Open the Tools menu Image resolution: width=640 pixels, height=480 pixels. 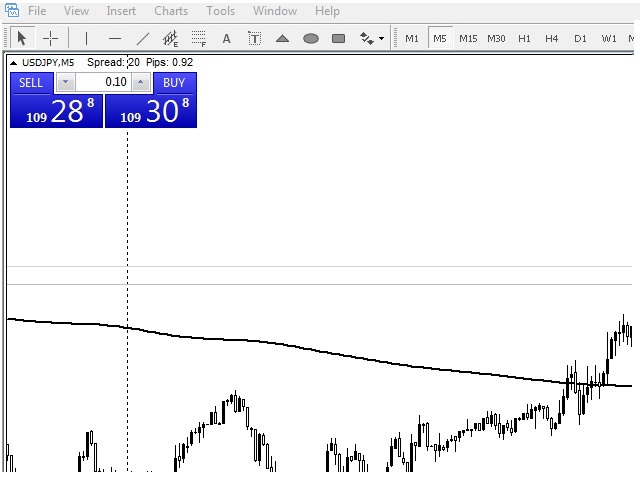tap(220, 11)
